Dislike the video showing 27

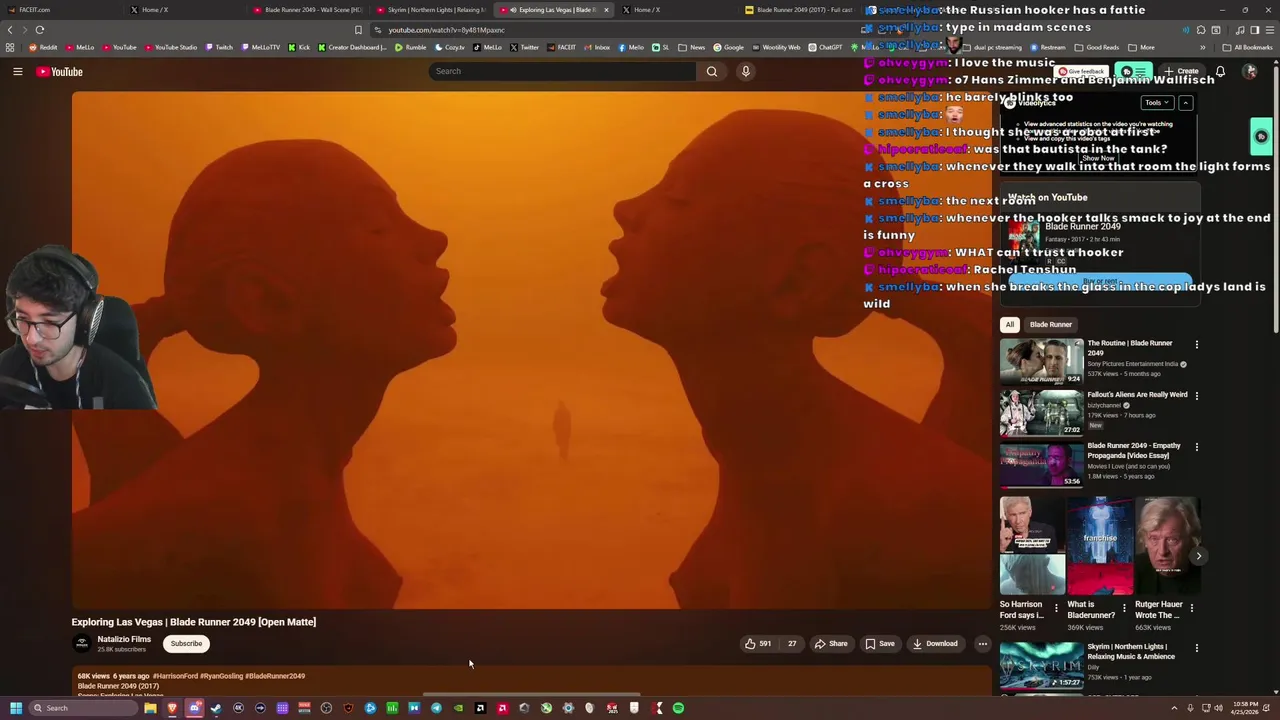(791, 643)
